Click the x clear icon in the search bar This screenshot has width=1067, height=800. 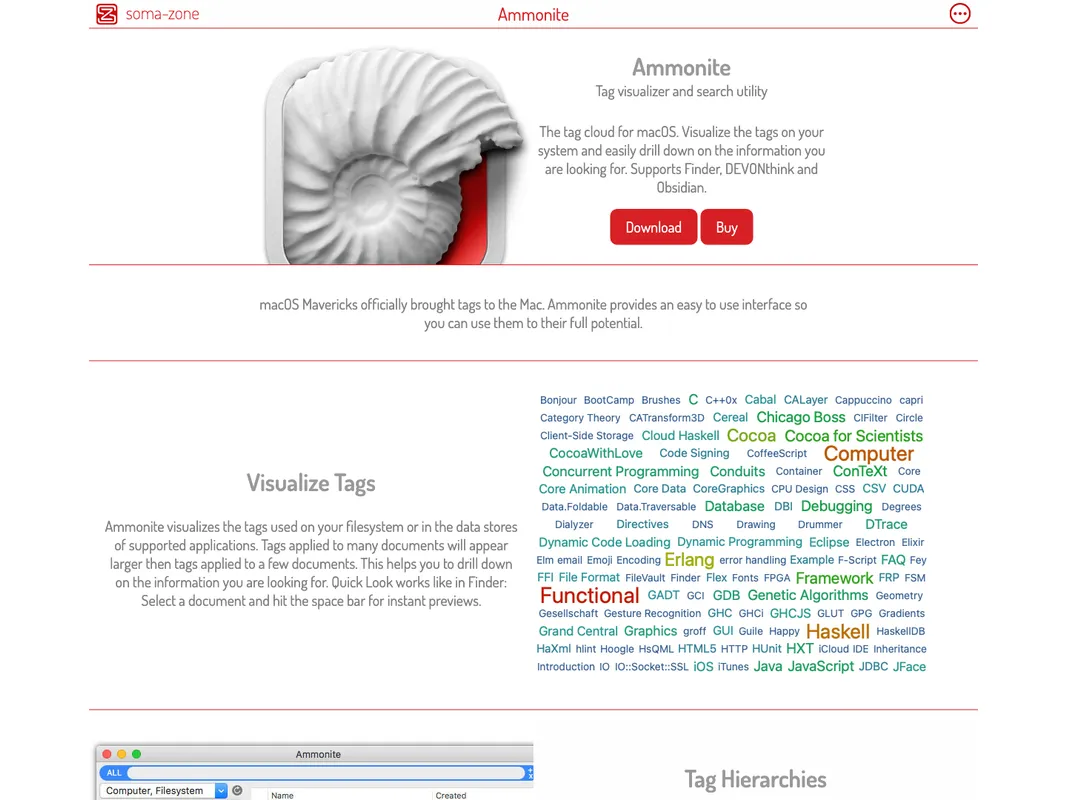[530, 776]
